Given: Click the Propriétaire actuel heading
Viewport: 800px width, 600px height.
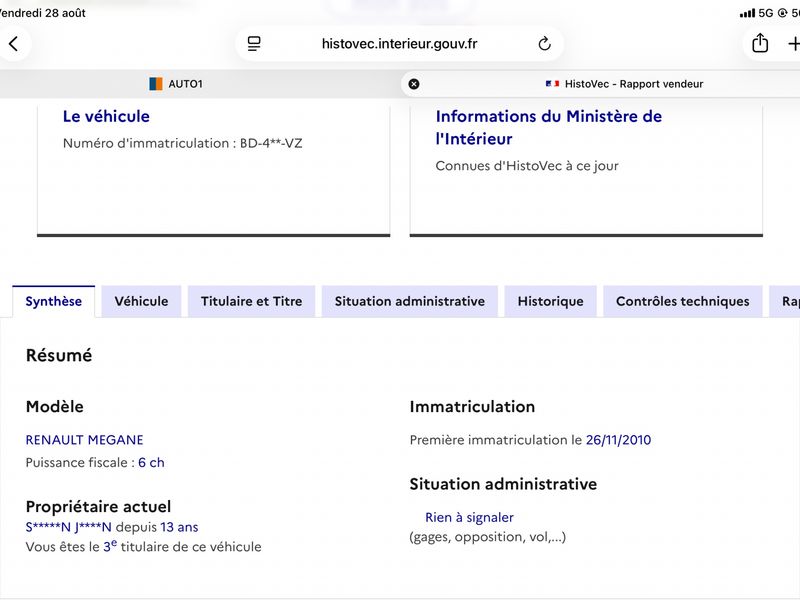Looking at the screenshot, I should coord(98,507).
